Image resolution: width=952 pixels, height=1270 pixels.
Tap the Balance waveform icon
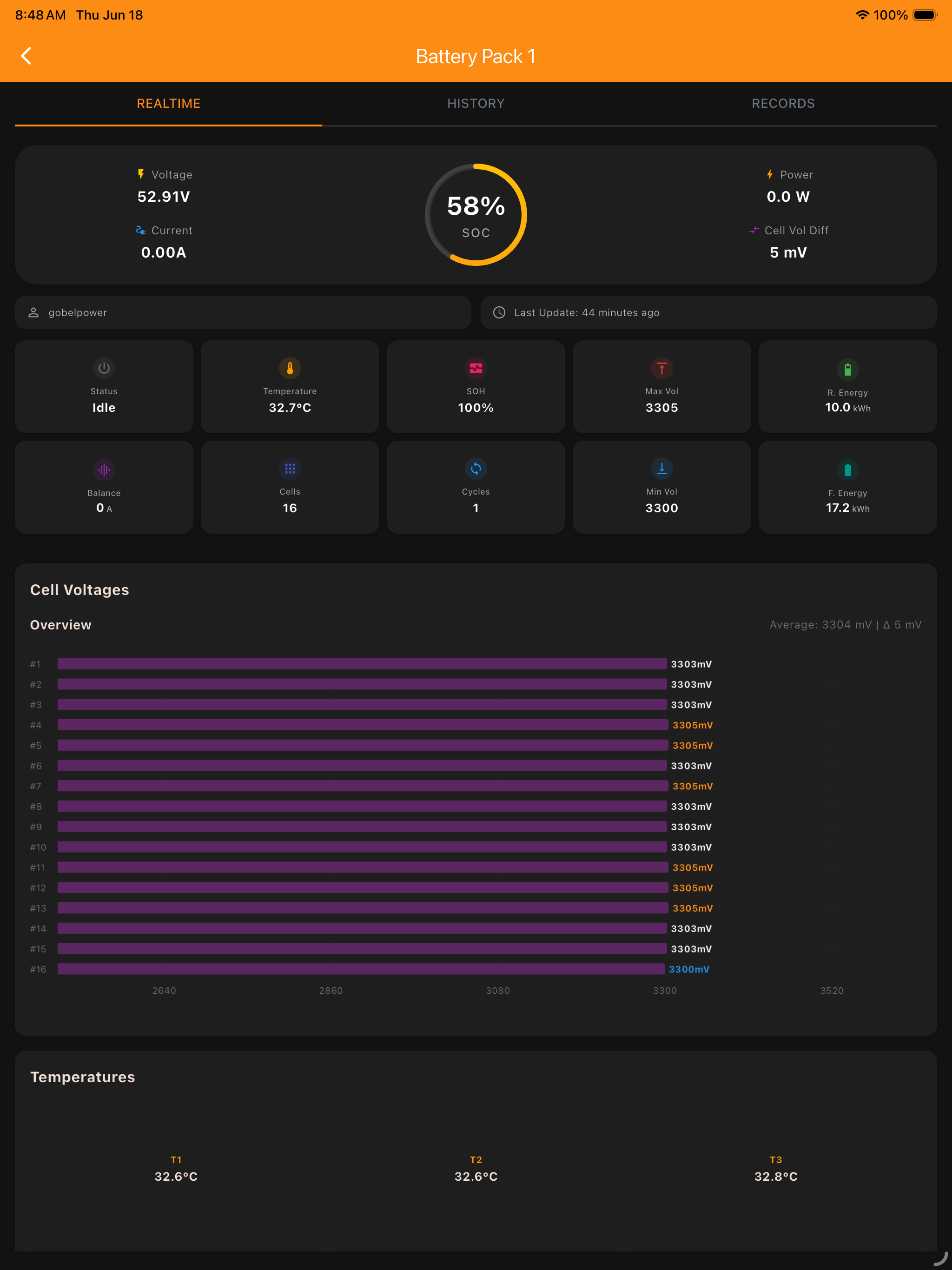104,470
